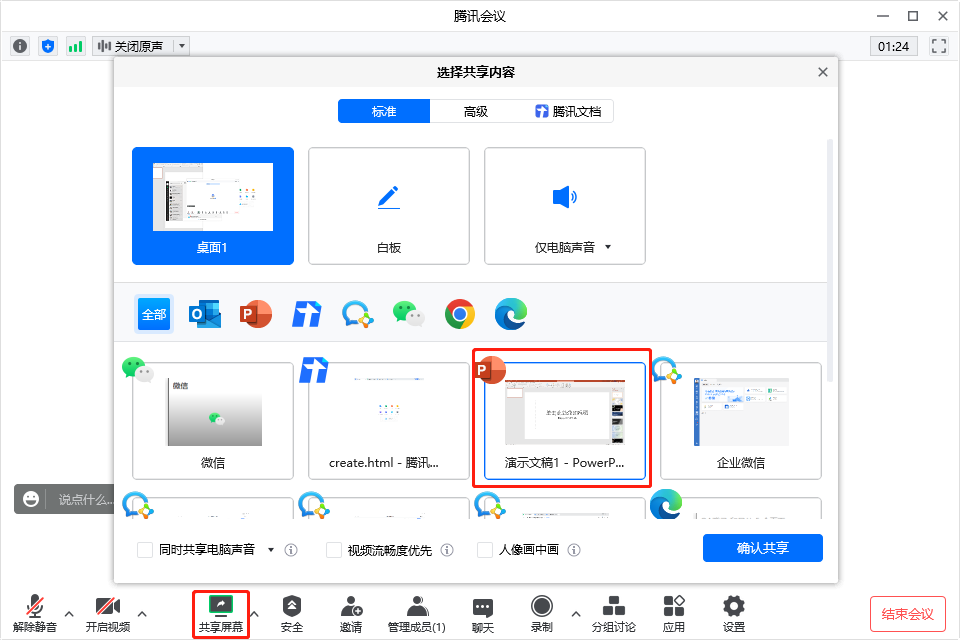Filter windows by PowerPoint icon
The width and height of the screenshot is (960, 640).
tap(255, 314)
